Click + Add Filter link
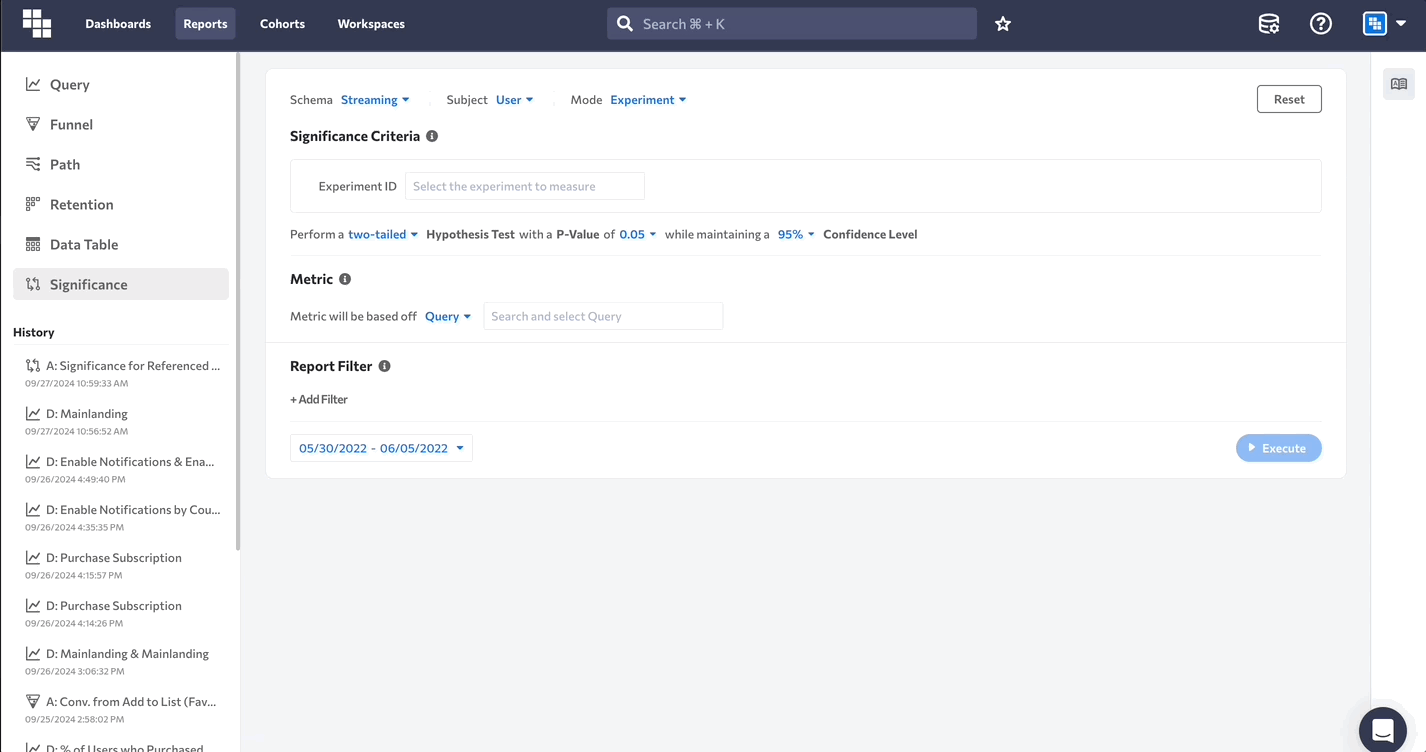The image size is (1426, 752). 319,399
